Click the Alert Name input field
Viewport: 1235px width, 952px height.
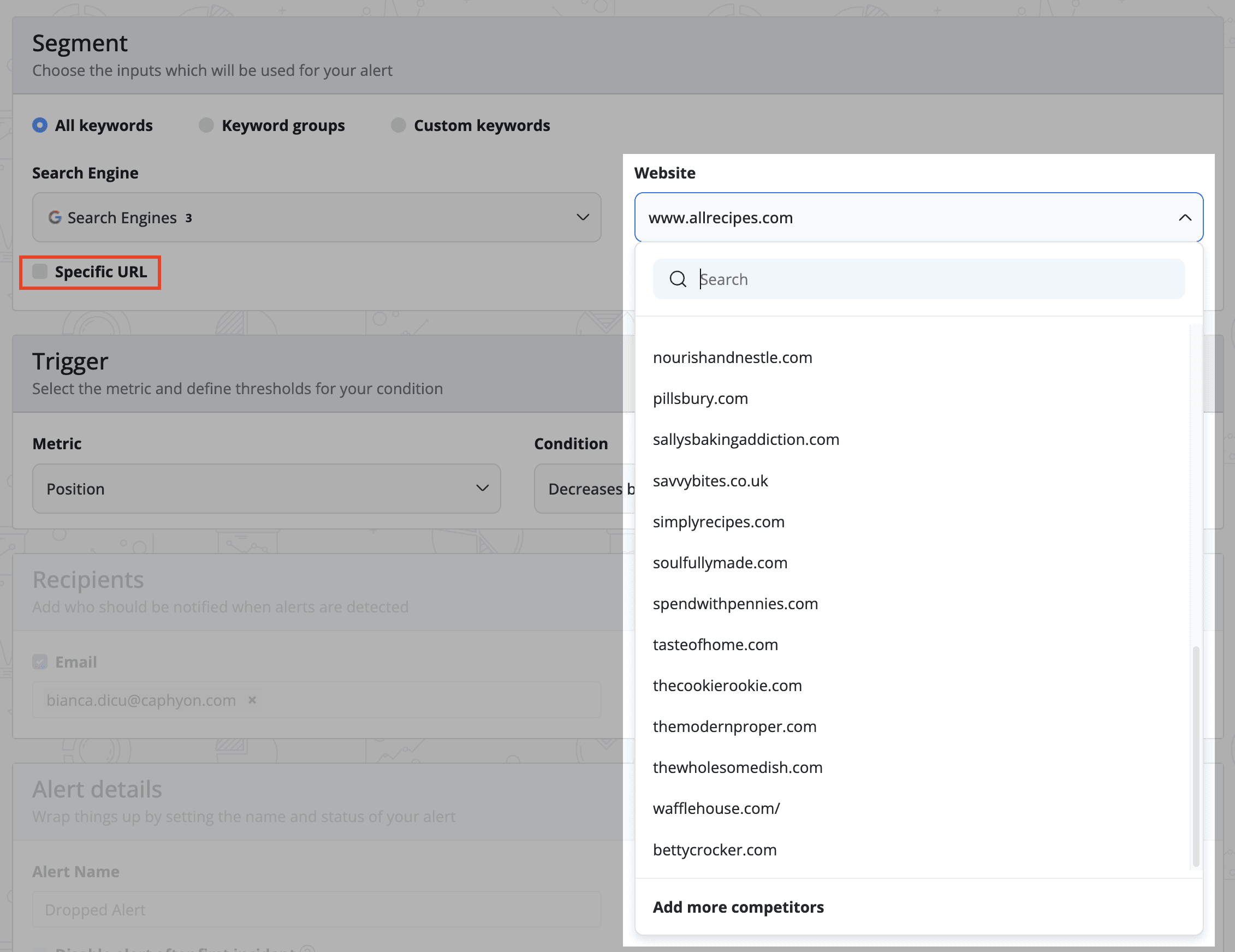point(317,909)
